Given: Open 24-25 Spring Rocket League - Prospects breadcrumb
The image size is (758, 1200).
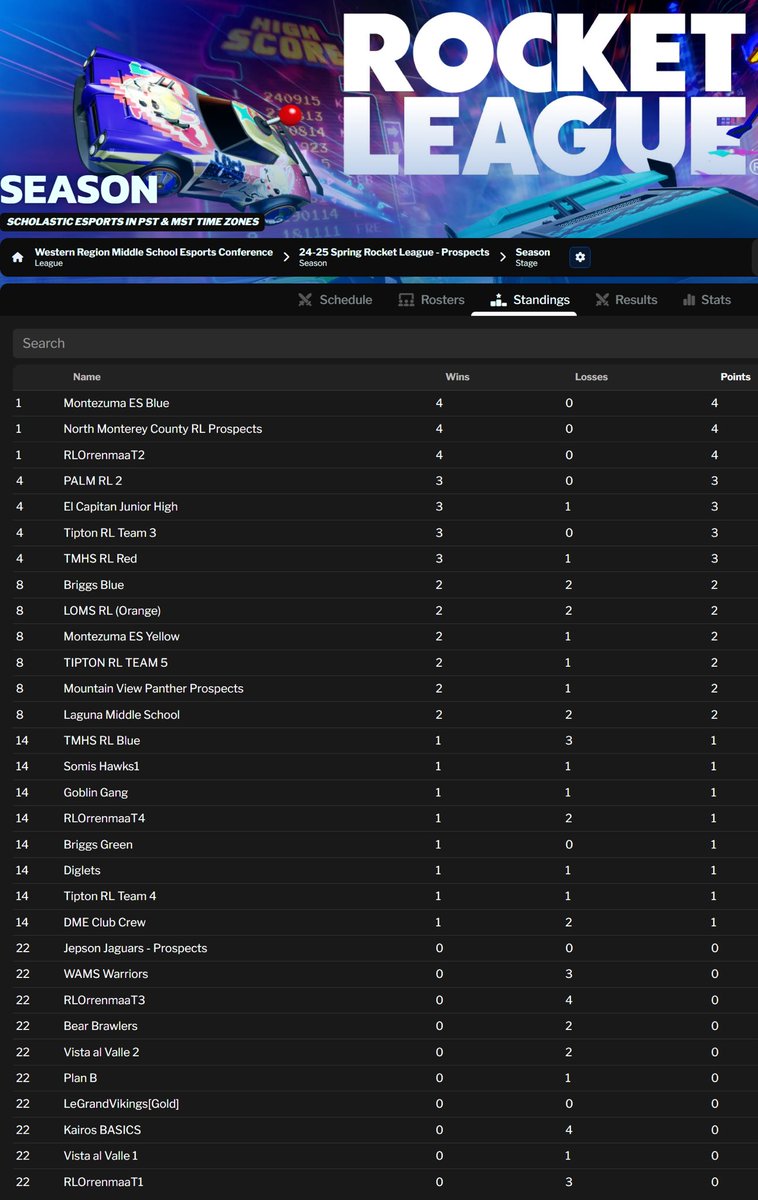Looking at the screenshot, I should (394, 257).
